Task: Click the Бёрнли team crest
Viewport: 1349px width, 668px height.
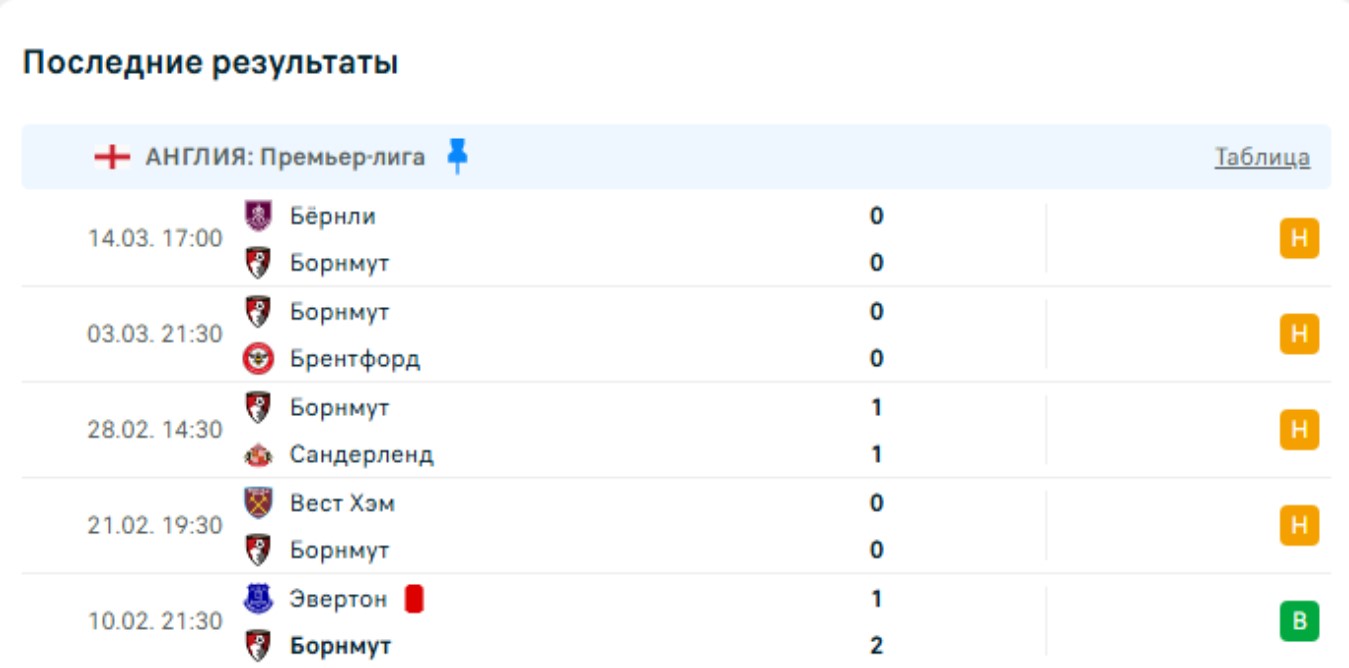Action: click(x=258, y=215)
